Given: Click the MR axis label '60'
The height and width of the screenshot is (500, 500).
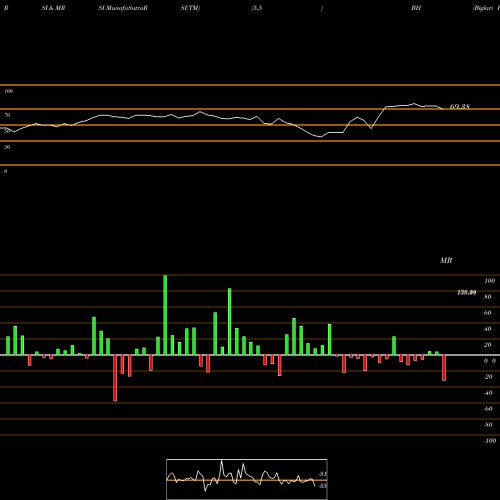Looking at the screenshot, I should click(x=488, y=313).
